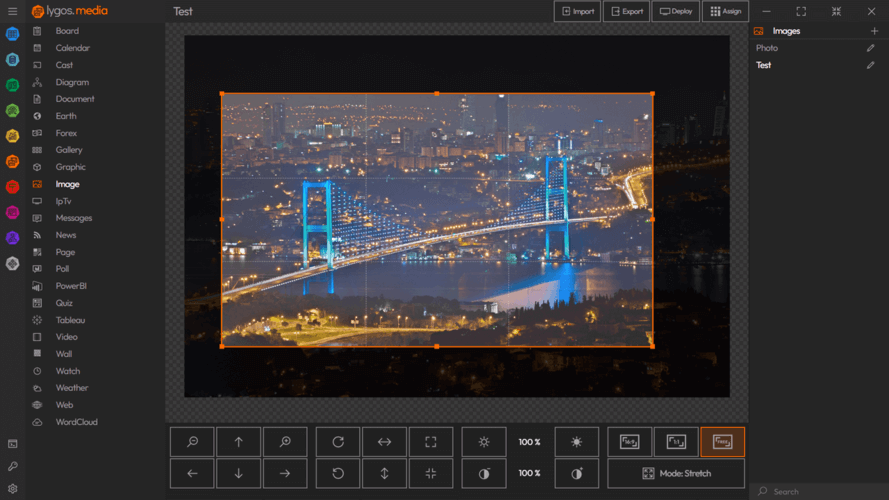
Task: Edit the Photo item with its pencil icon
Action: coord(870,48)
